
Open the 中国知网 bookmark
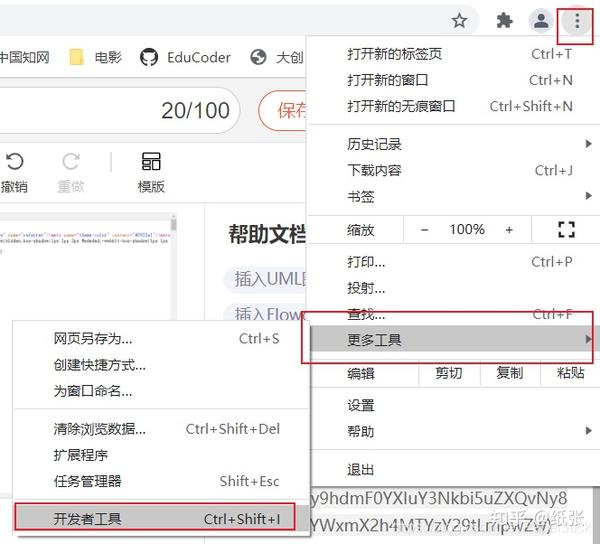coord(24,57)
